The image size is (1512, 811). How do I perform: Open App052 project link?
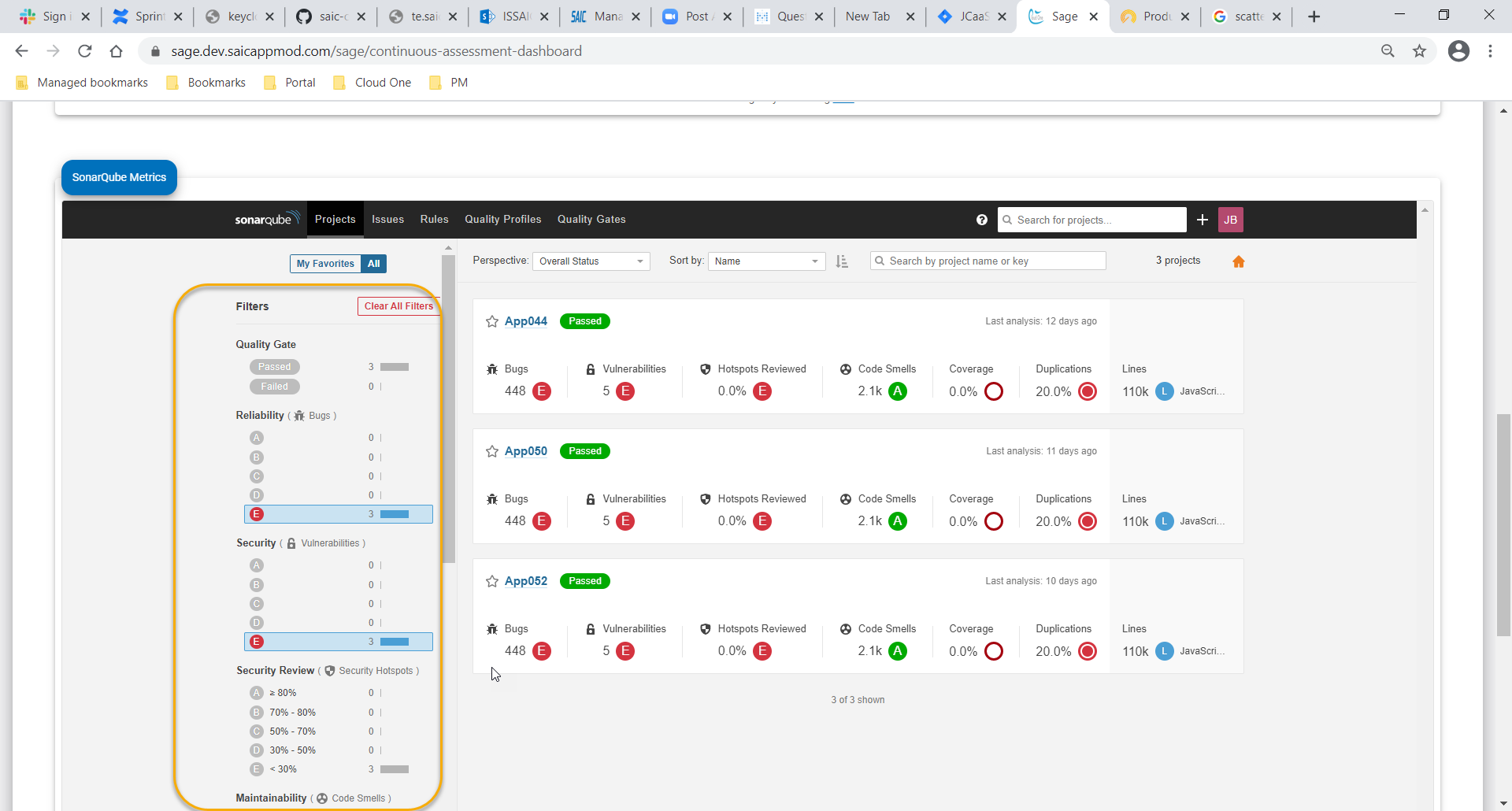(526, 581)
